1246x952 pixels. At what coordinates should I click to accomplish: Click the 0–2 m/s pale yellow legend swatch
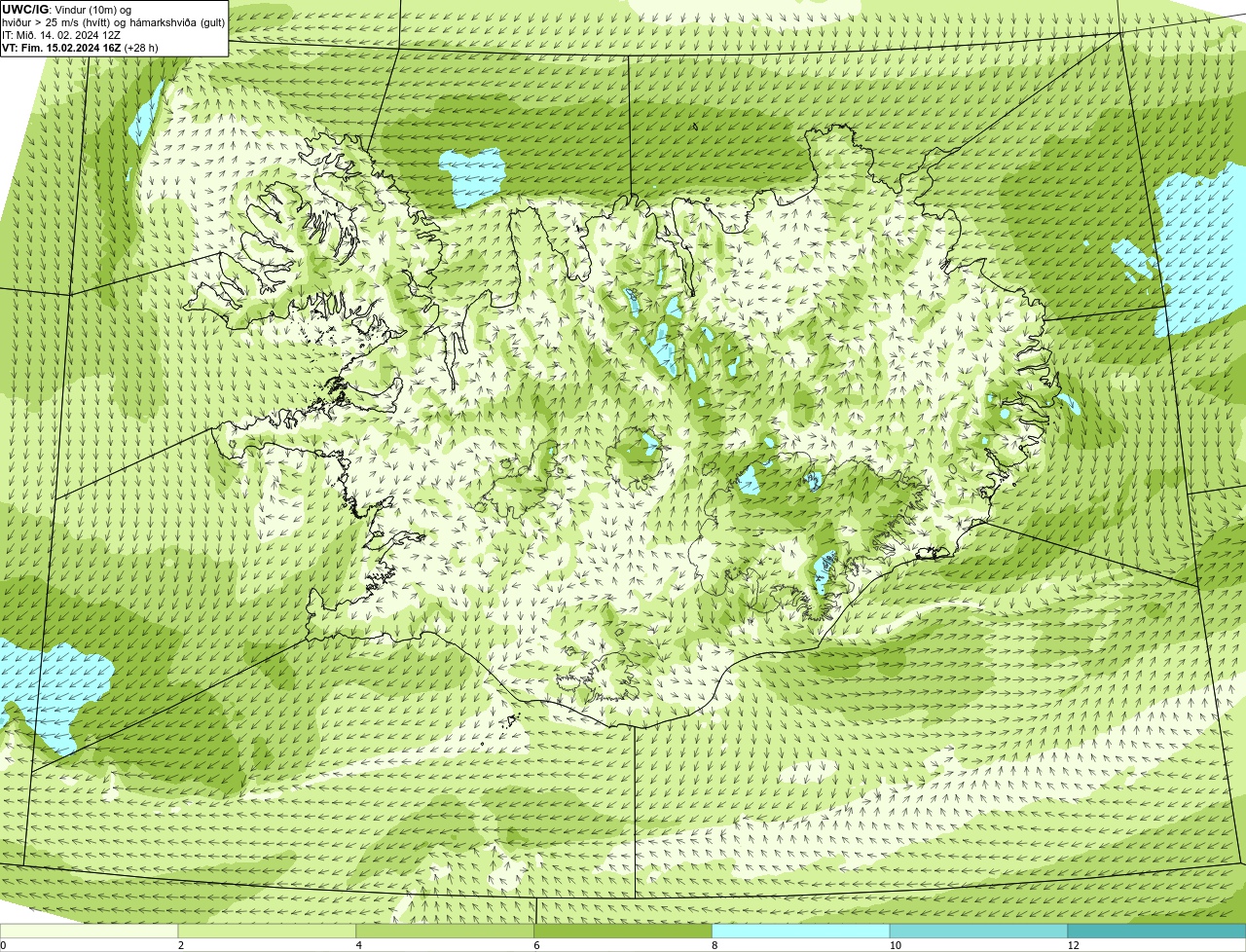point(90,931)
